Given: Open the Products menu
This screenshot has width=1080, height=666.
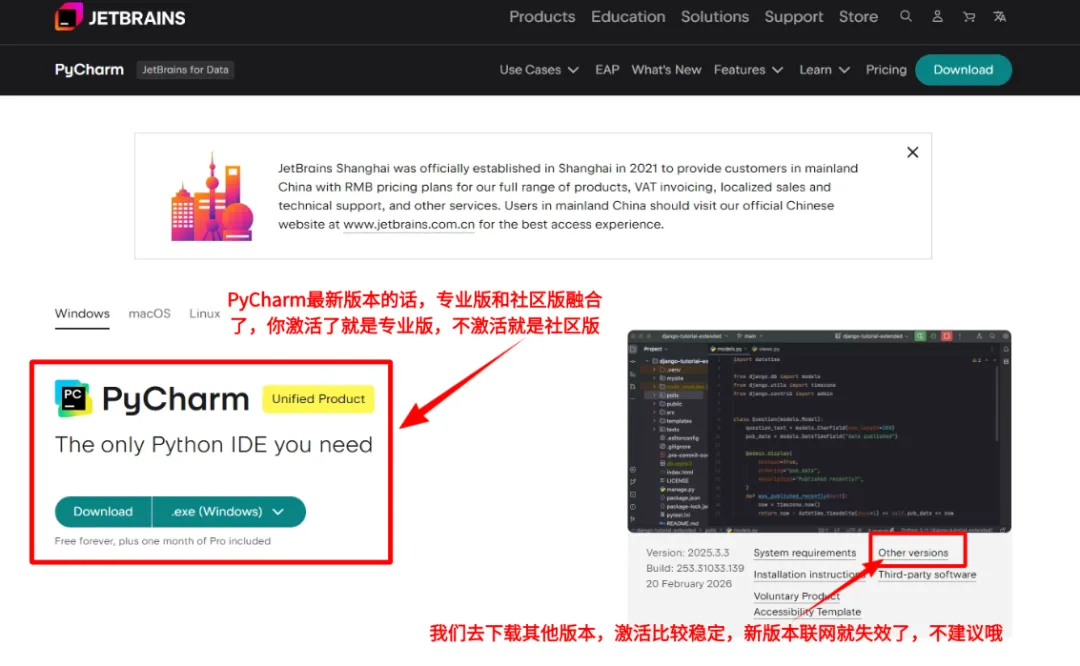Looking at the screenshot, I should point(542,17).
